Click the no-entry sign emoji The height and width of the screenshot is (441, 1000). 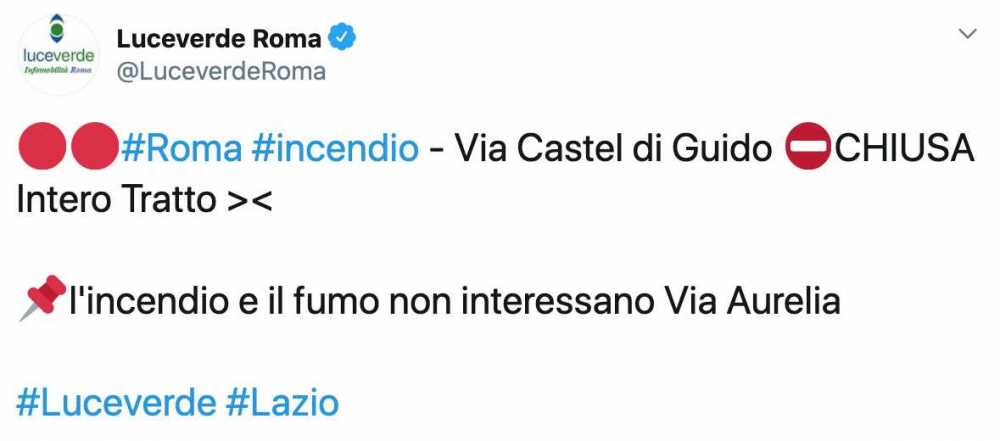point(805,150)
